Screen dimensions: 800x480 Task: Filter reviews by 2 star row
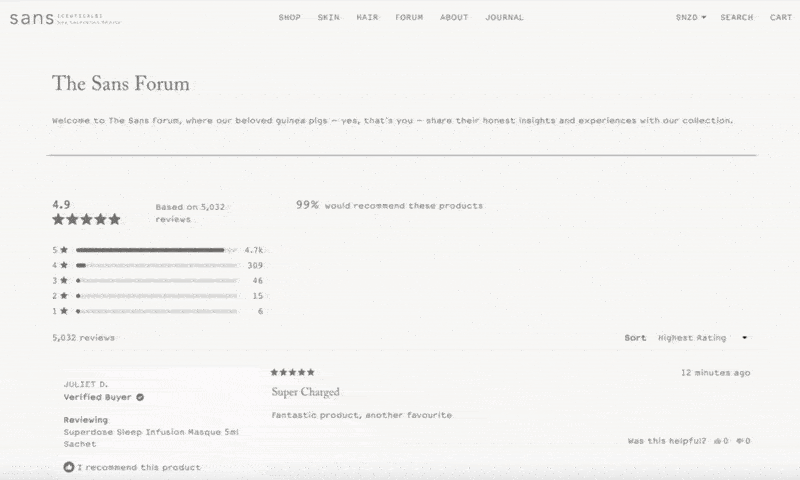(157, 296)
